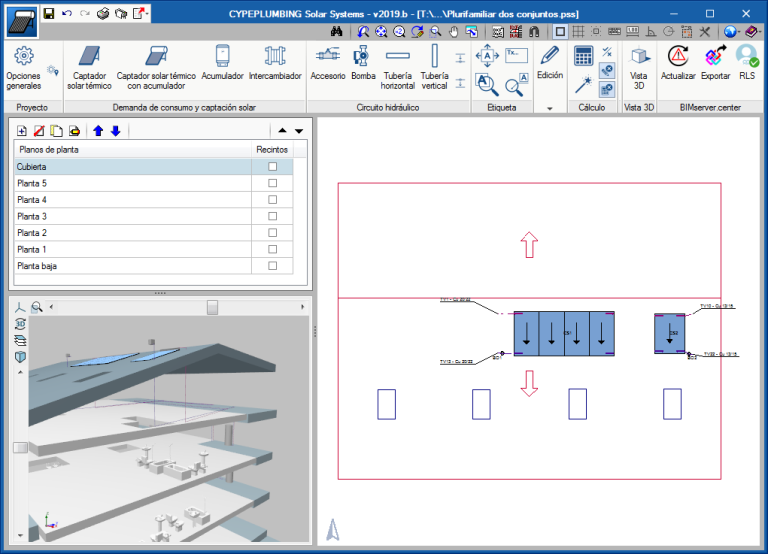
Task: Select the Tubería horizontal tool
Action: tap(398, 64)
